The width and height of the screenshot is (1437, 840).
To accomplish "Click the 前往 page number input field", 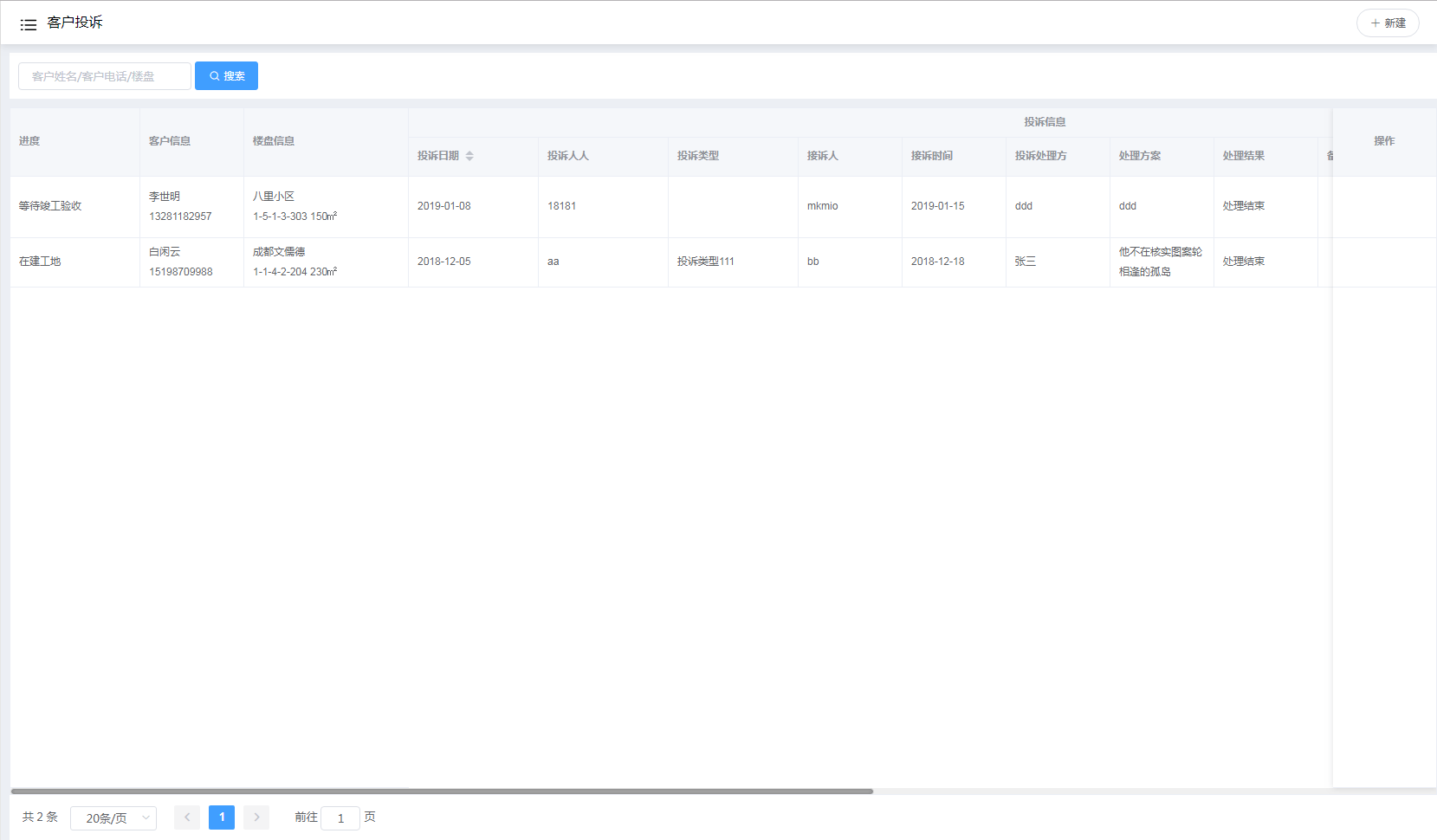I will [x=340, y=818].
